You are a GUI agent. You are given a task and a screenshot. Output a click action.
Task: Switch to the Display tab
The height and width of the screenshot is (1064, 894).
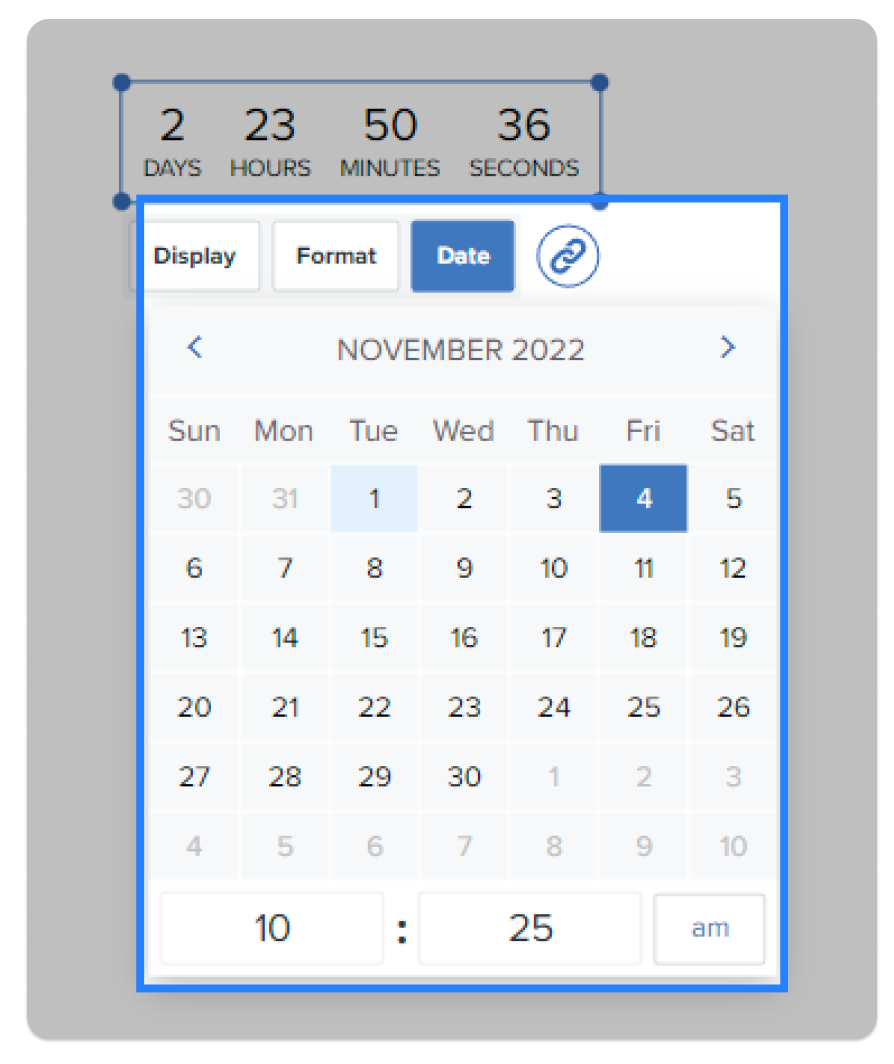pyautogui.click(x=198, y=256)
